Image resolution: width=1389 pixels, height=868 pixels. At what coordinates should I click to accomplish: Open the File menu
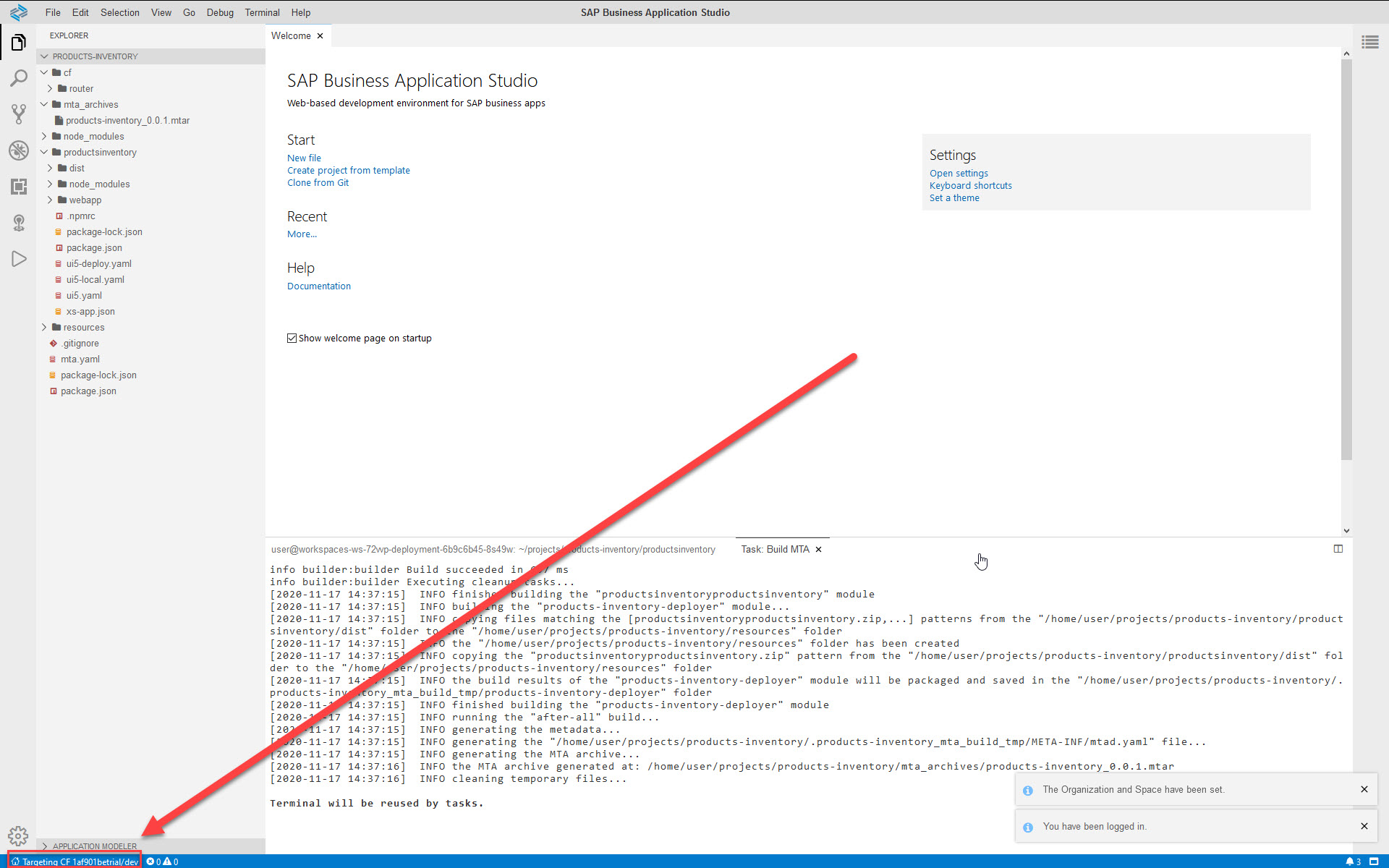[x=53, y=12]
